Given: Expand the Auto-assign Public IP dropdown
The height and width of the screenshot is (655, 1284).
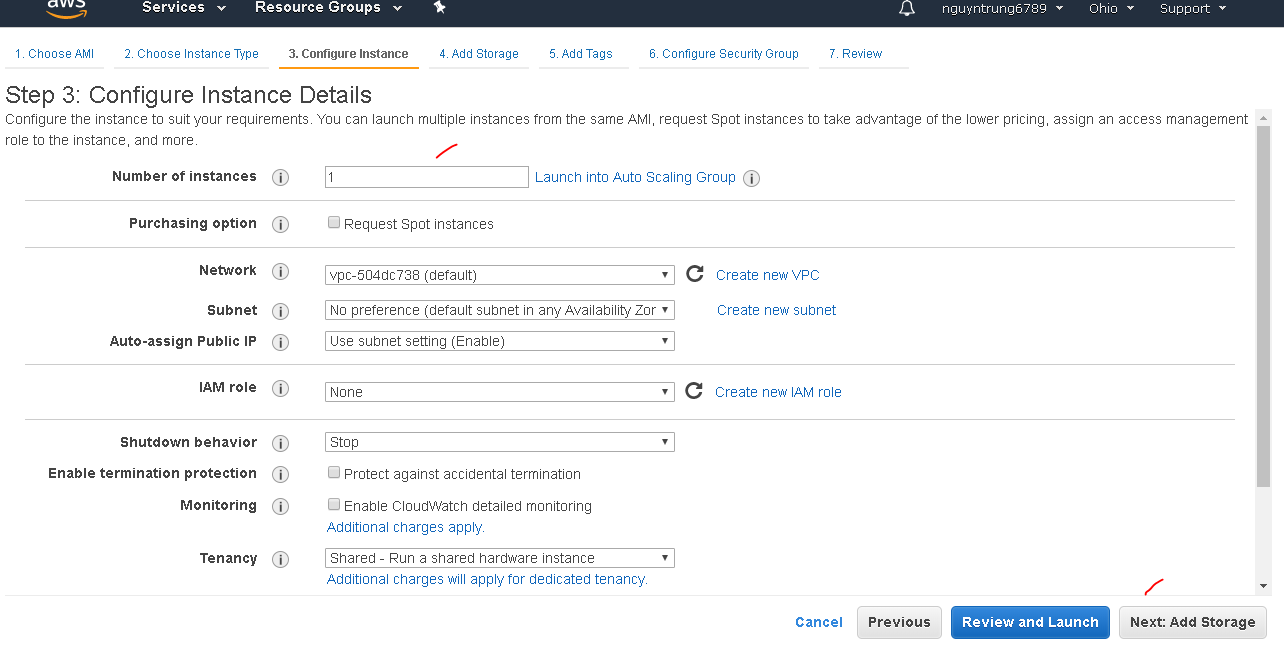Looking at the screenshot, I should pyautogui.click(x=500, y=341).
